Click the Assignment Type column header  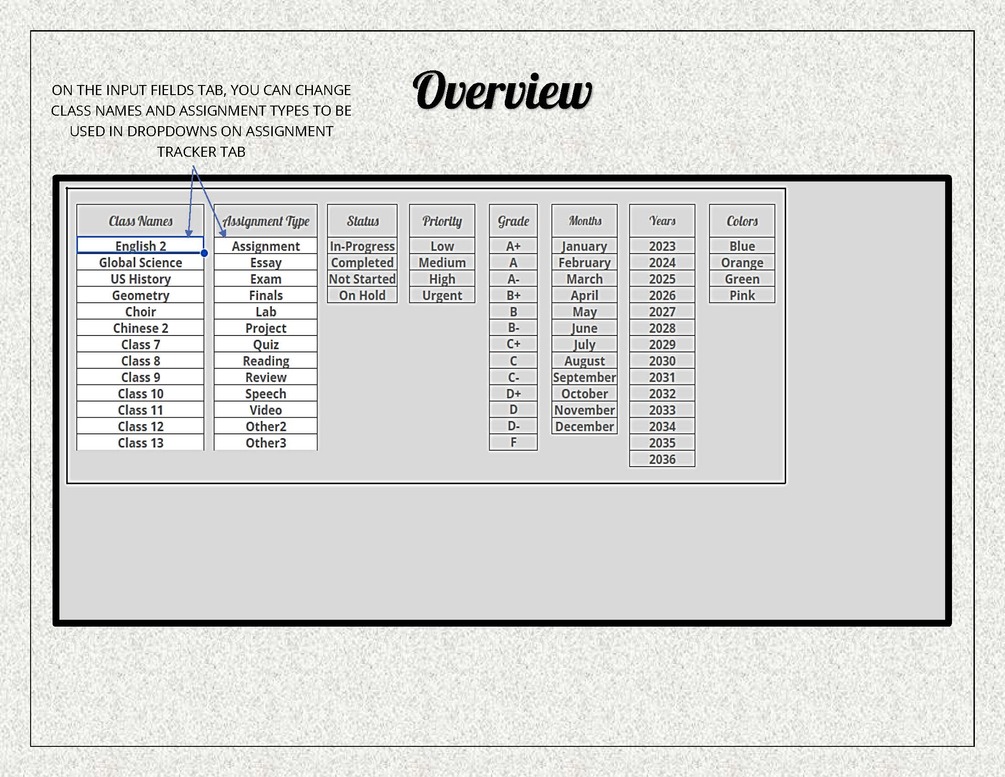pos(265,221)
